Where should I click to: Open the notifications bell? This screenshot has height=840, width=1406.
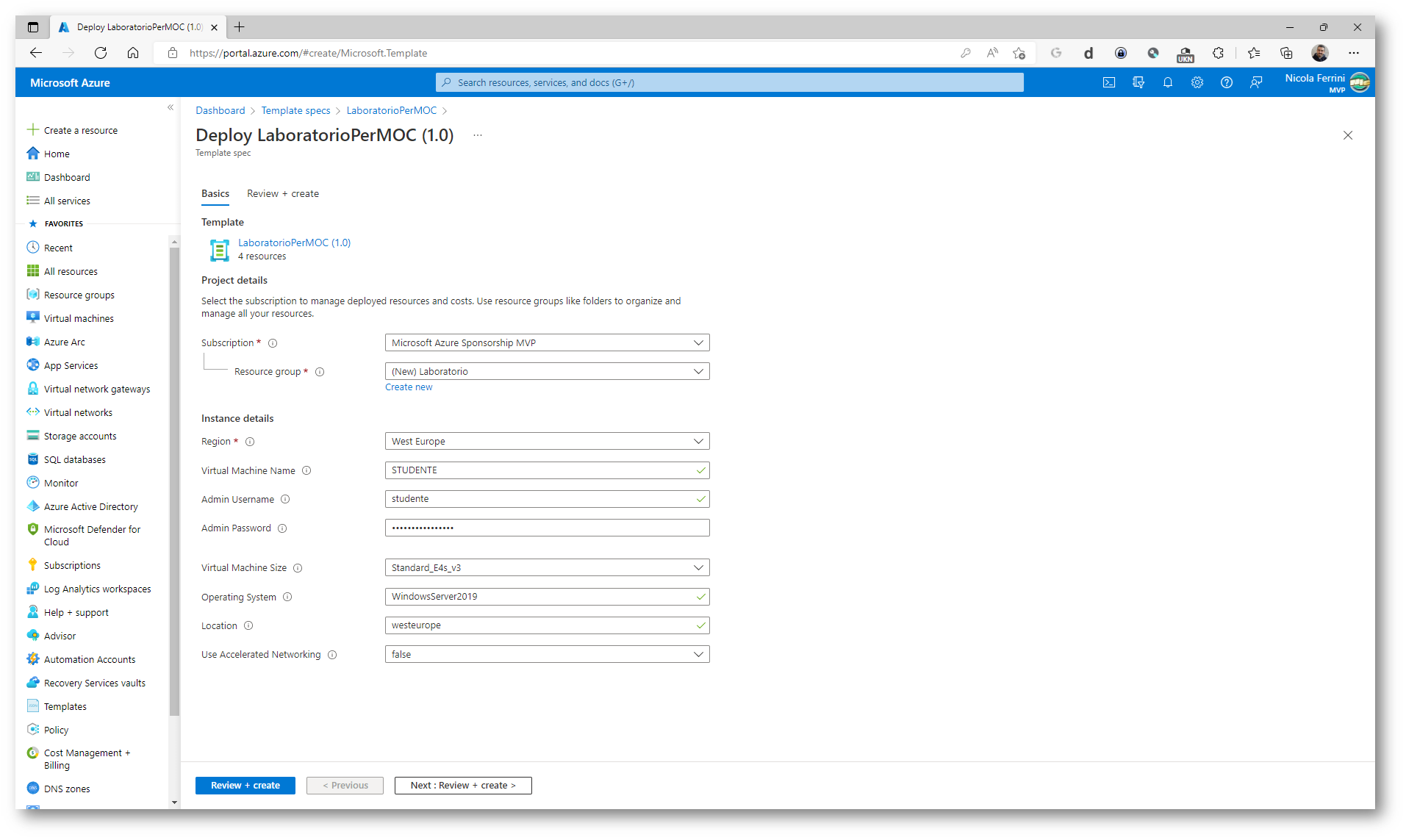pyautogui.click(x=1168, y=82)
